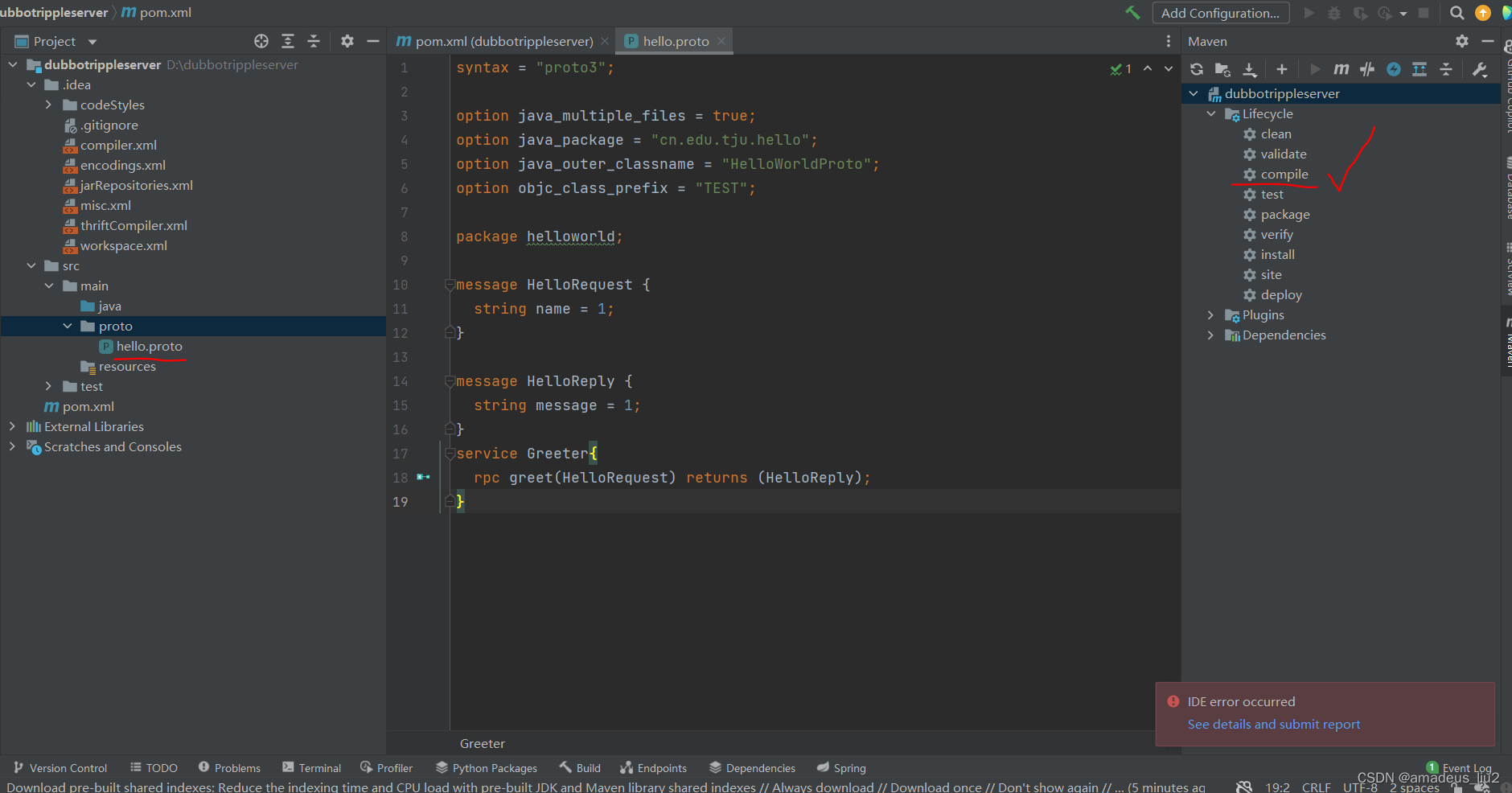Hide the Maven tool window

(1488, 41)
